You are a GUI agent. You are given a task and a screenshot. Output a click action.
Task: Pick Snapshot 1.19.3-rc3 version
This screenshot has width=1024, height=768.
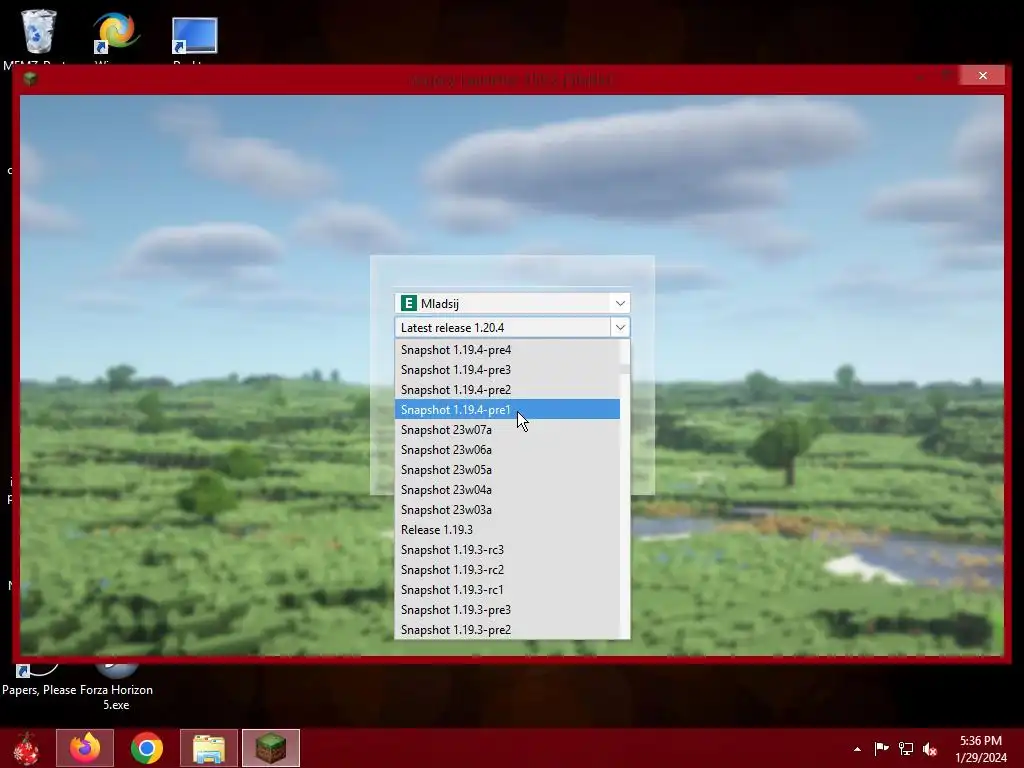click(507, 550)
